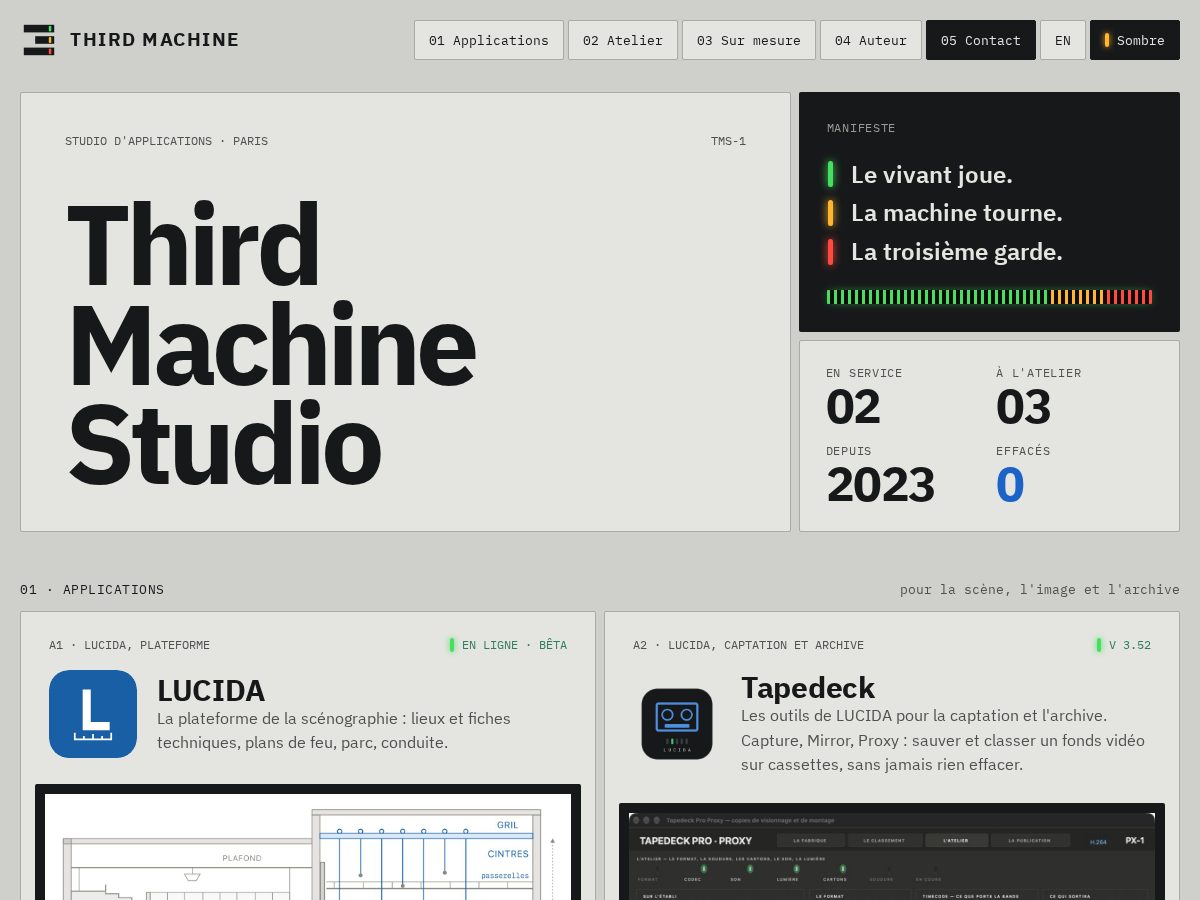Click the green status dot before 'V 3.52'

point(1099,645)
